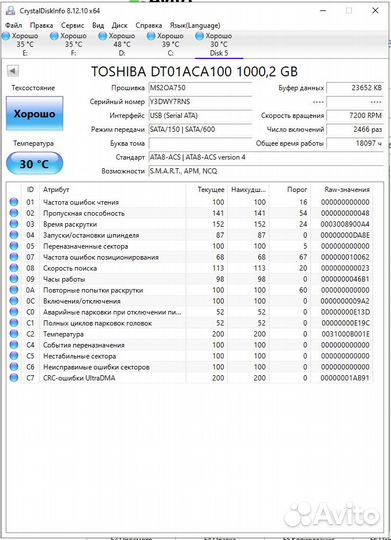Open the Файл menu
This screenshot has width=391, height=540.
(14, 25)
